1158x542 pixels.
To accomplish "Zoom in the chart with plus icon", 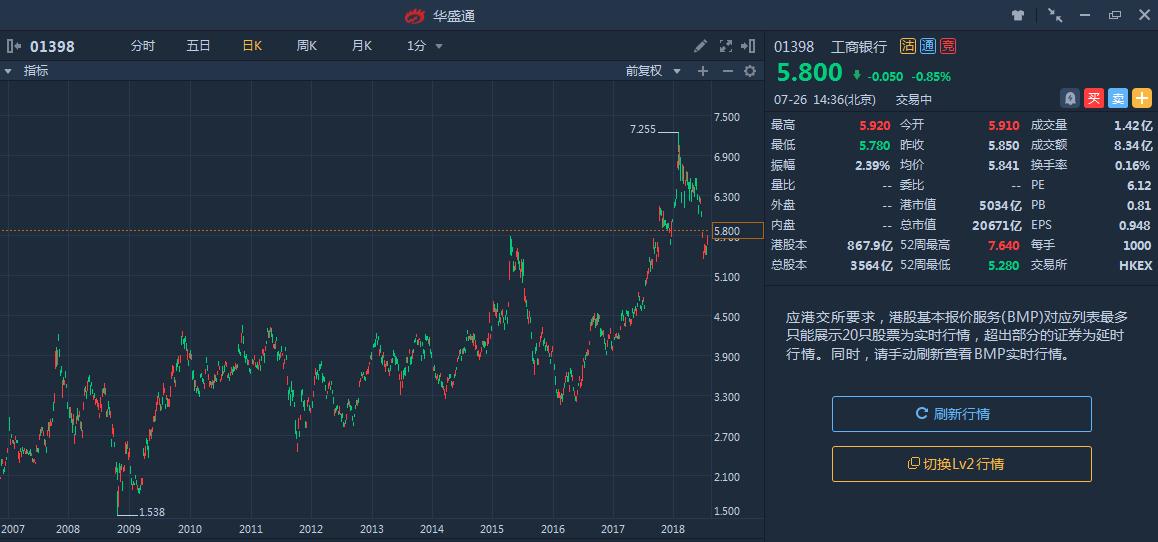I will [703, 71].
